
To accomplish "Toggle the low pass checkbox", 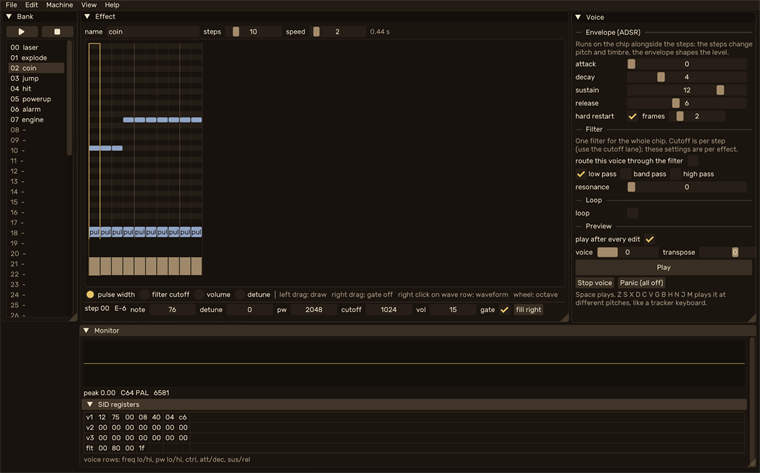I will (581, 174).
